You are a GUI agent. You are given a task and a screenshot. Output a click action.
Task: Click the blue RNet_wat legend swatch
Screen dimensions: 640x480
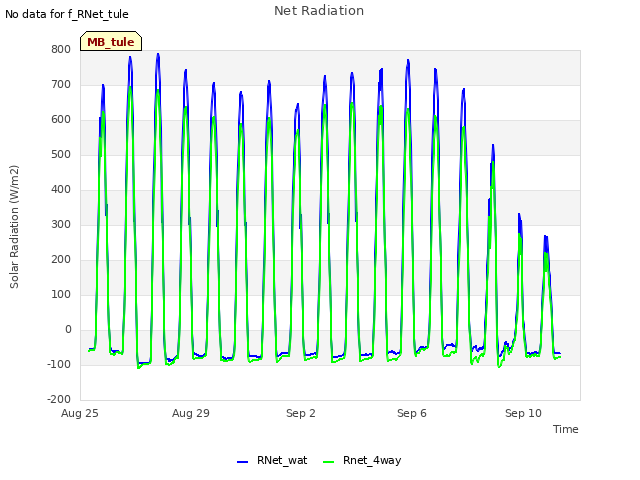click(x=242, y=462)
